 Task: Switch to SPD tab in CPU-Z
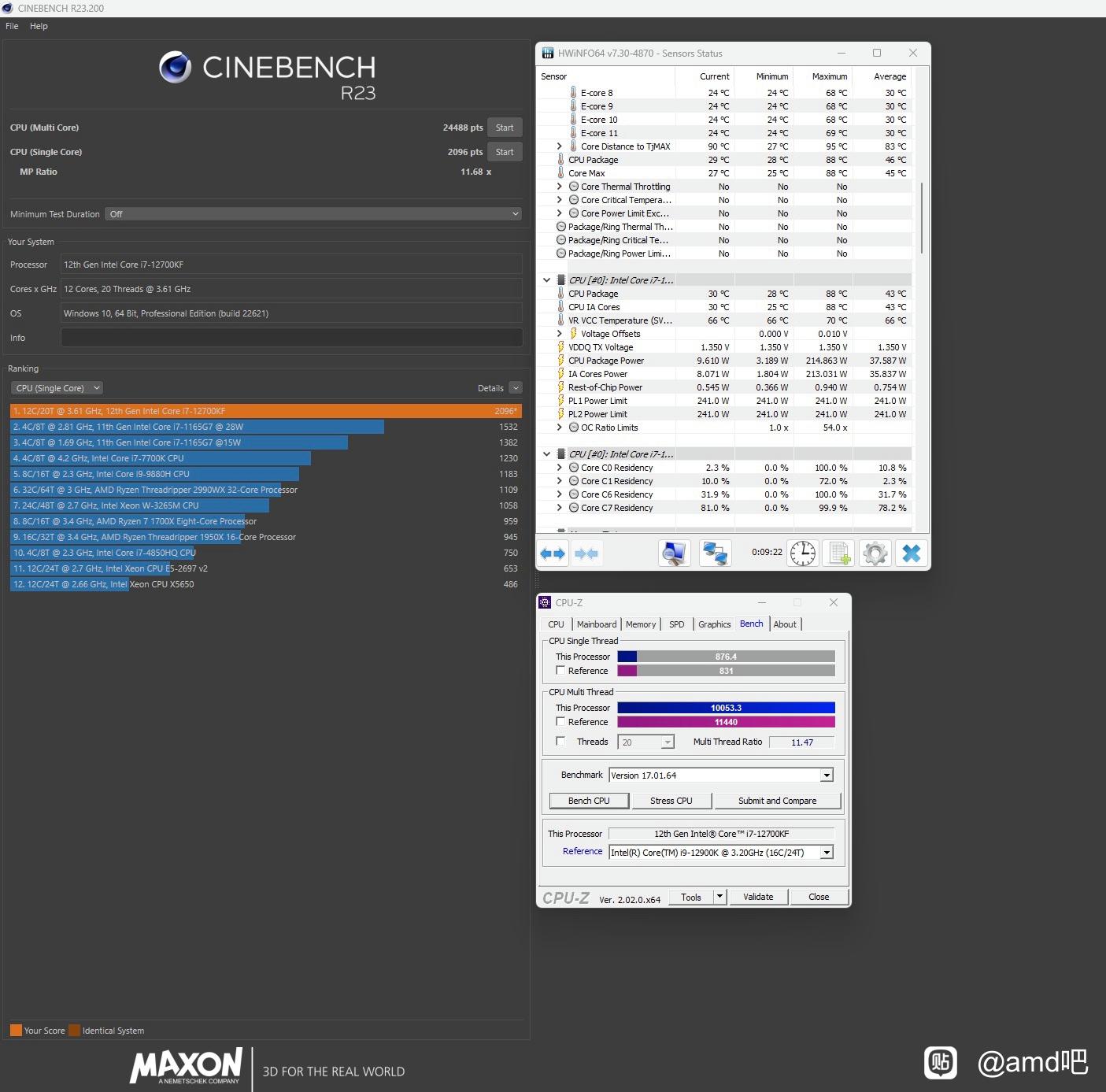677,624
